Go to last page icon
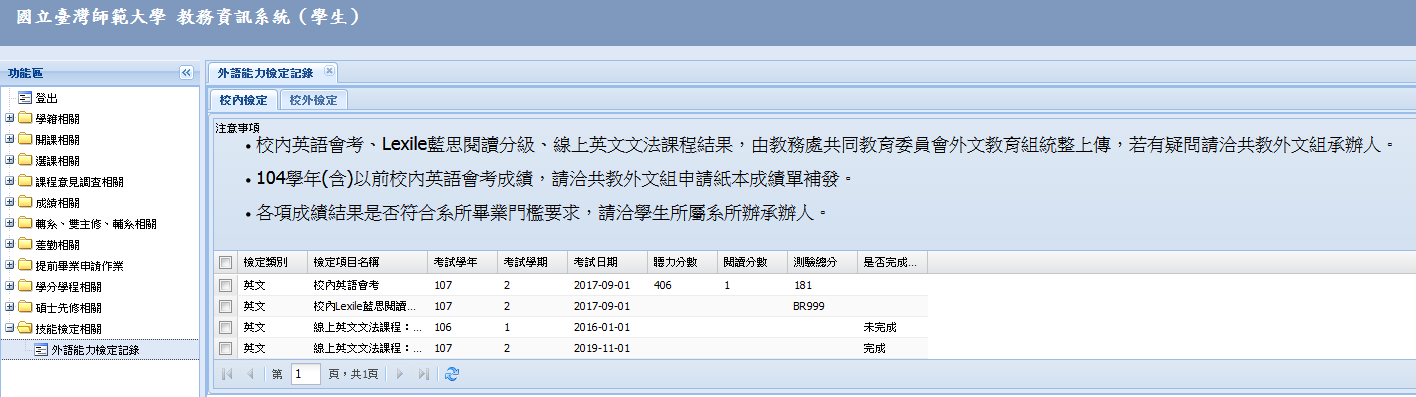1416x397 pixels. (x=424, y=374)
